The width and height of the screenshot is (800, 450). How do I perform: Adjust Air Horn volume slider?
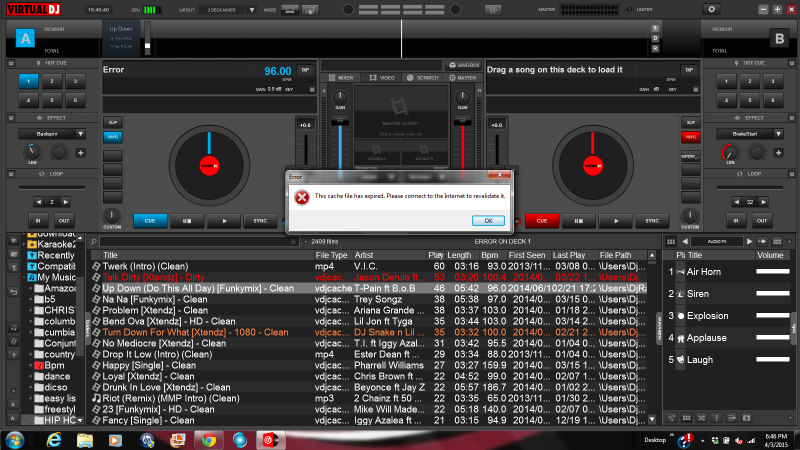click(772, 271)
